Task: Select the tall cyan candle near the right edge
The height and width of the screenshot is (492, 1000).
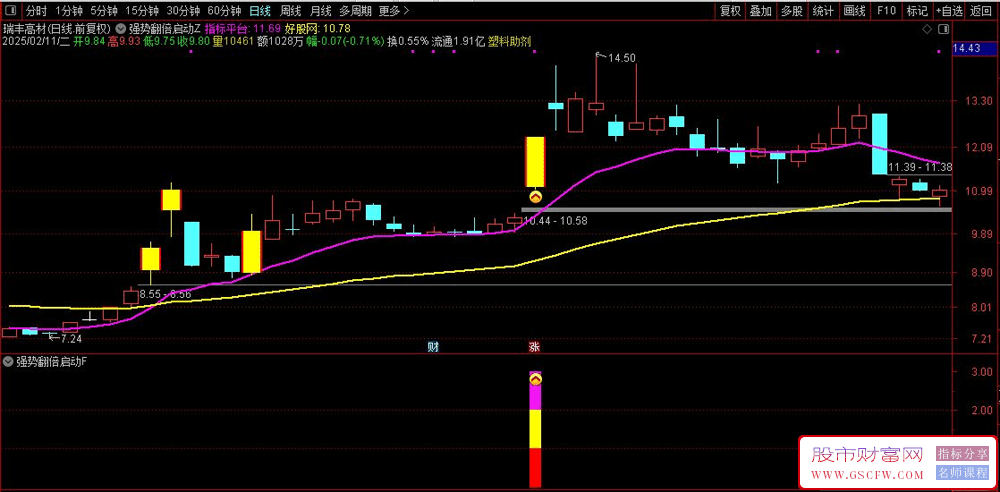Action: (879, 144)
